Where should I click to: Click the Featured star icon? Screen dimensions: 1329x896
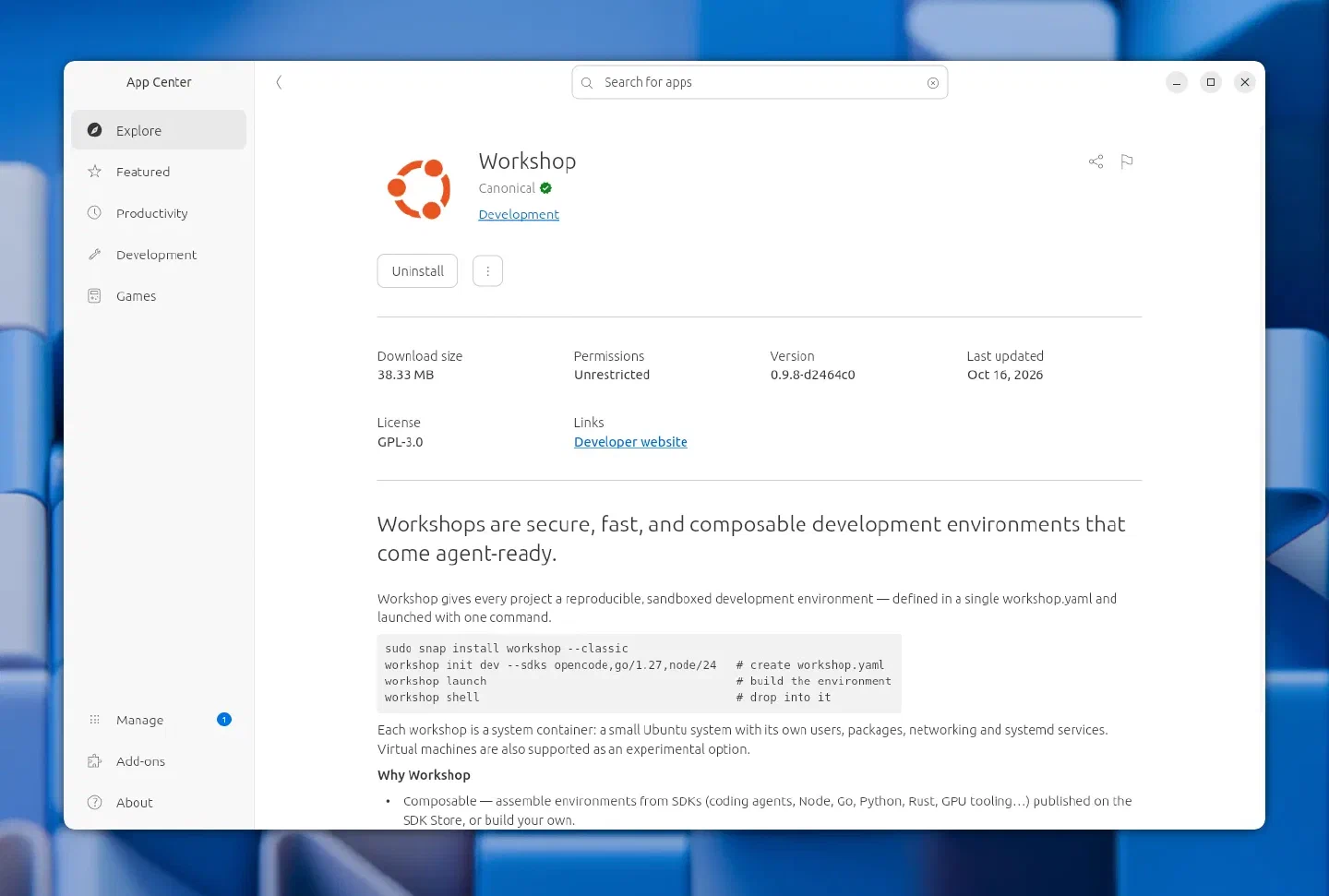point(94,172)
